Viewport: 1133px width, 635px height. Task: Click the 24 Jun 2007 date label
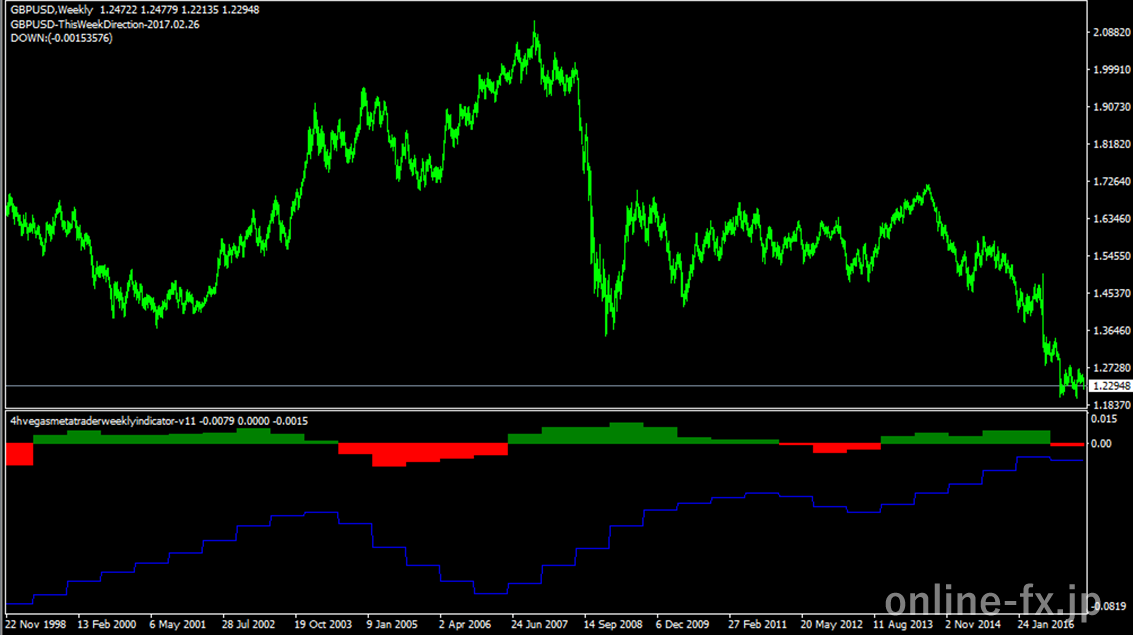pyautogui.click(x=540, y=624)
